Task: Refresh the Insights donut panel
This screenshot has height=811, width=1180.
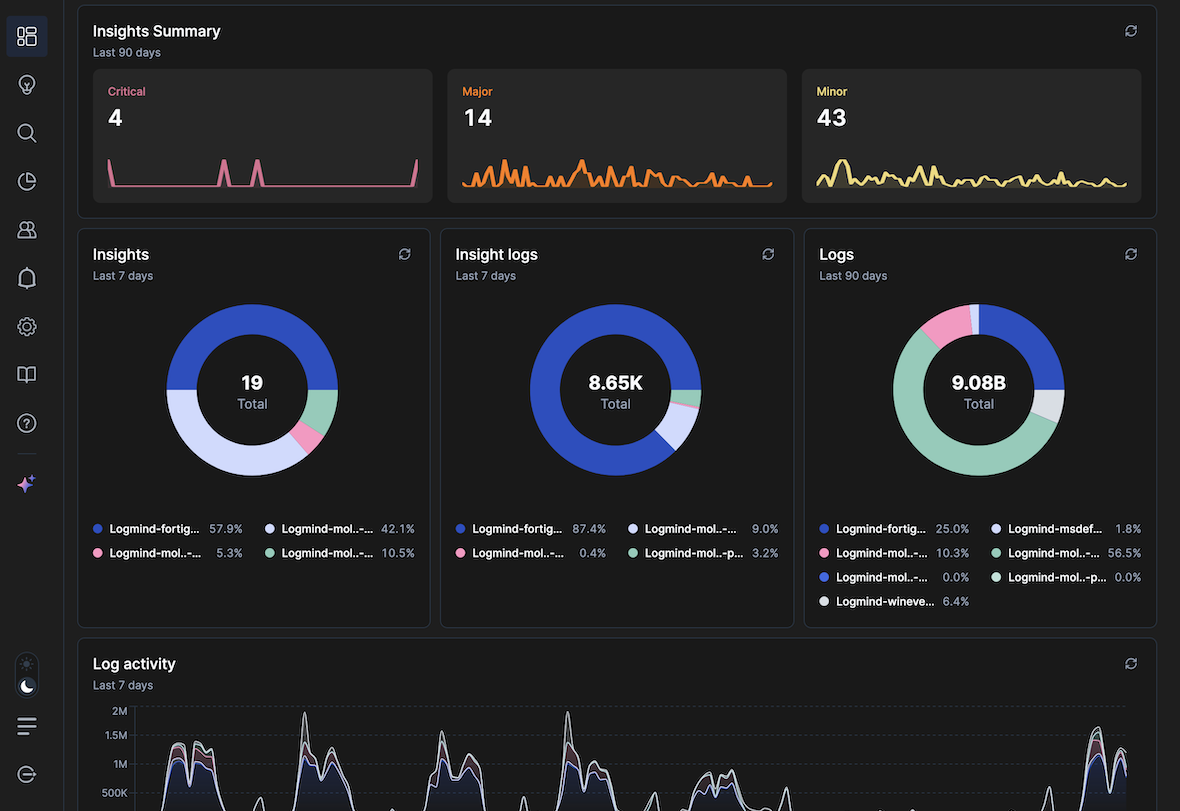Action: point(405,254)
